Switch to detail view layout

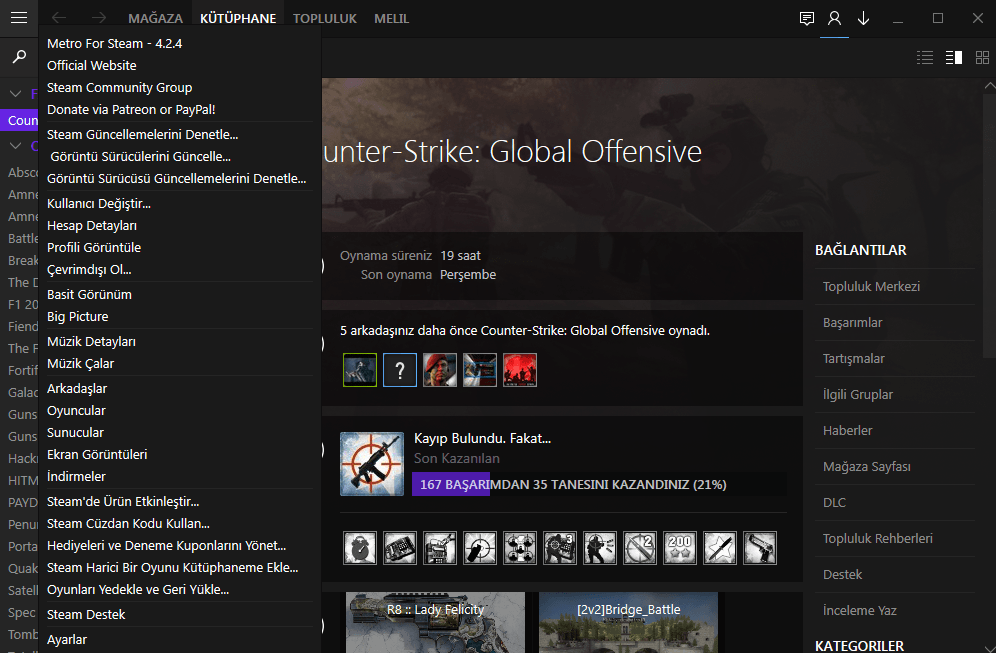point(953,58)
